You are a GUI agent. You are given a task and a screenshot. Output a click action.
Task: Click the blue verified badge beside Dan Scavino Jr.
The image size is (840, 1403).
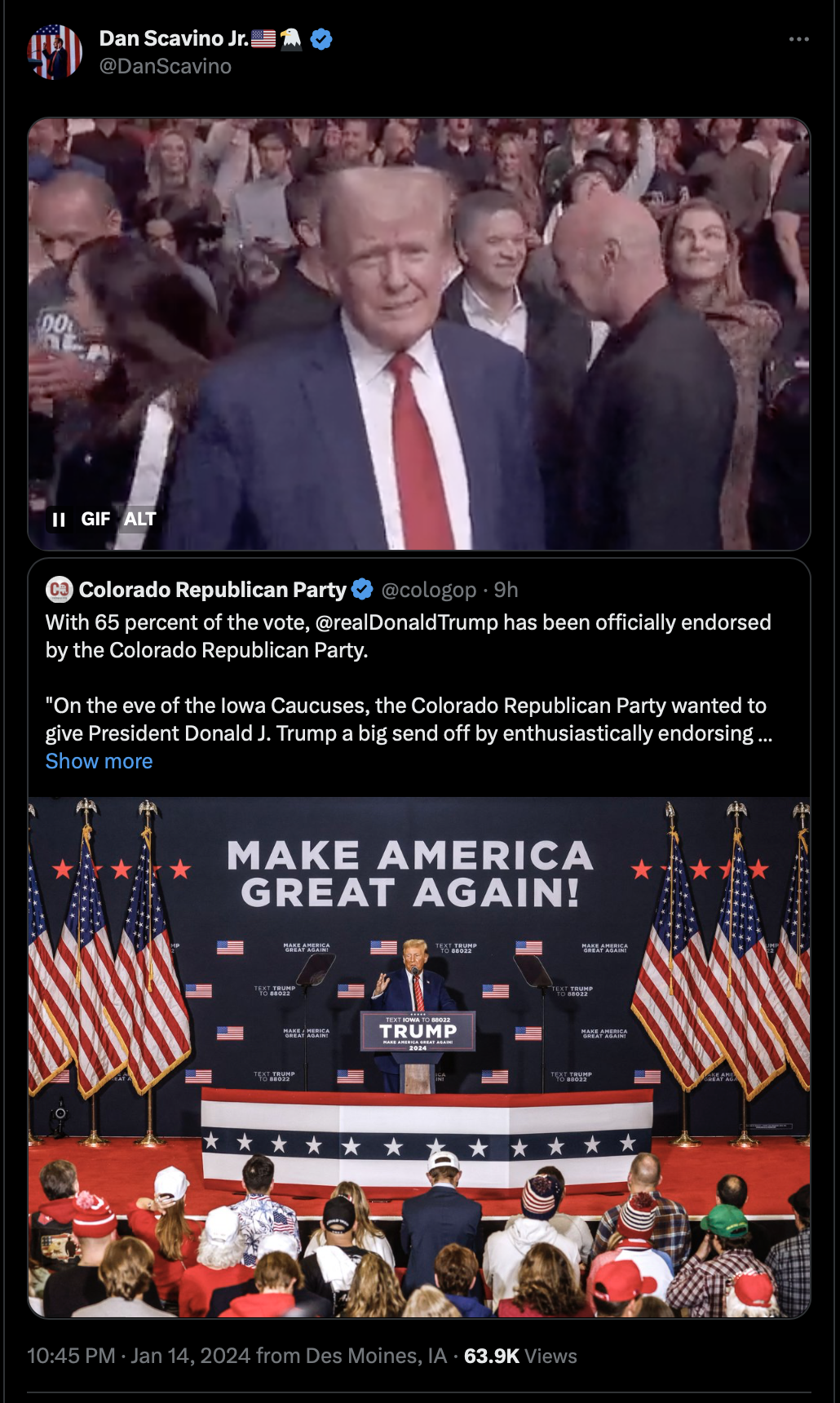[321, 39]
